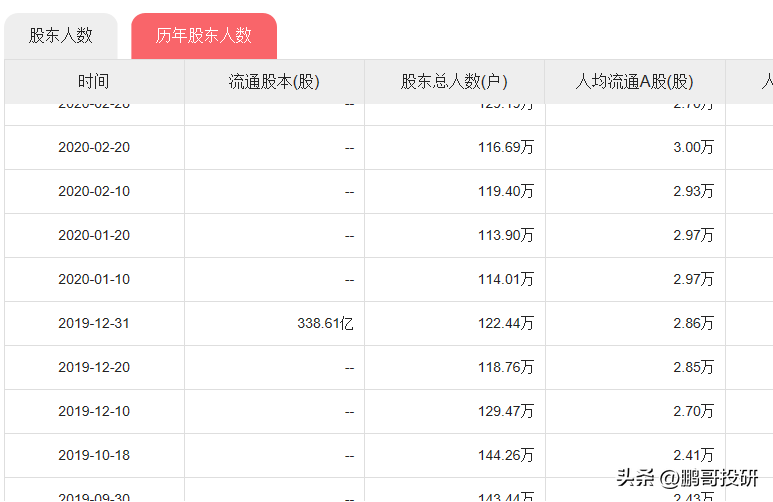
Task: Click the 股东总人数(户) column header
Action: click(454, 82)
